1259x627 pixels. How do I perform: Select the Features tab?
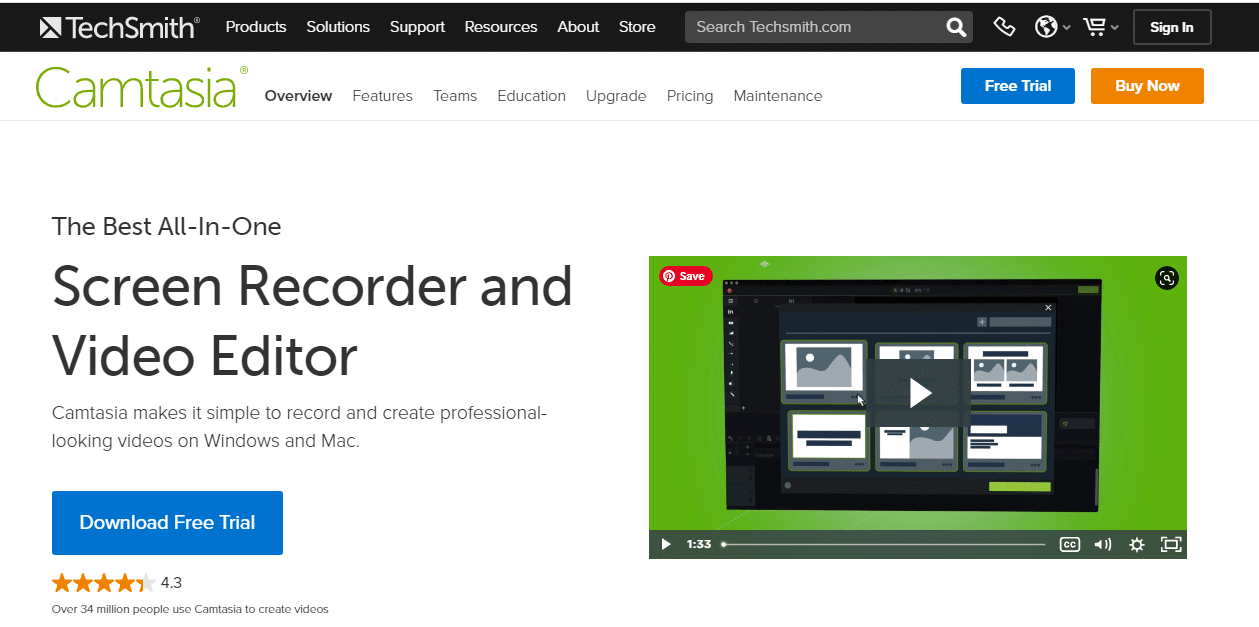(382, 96)
